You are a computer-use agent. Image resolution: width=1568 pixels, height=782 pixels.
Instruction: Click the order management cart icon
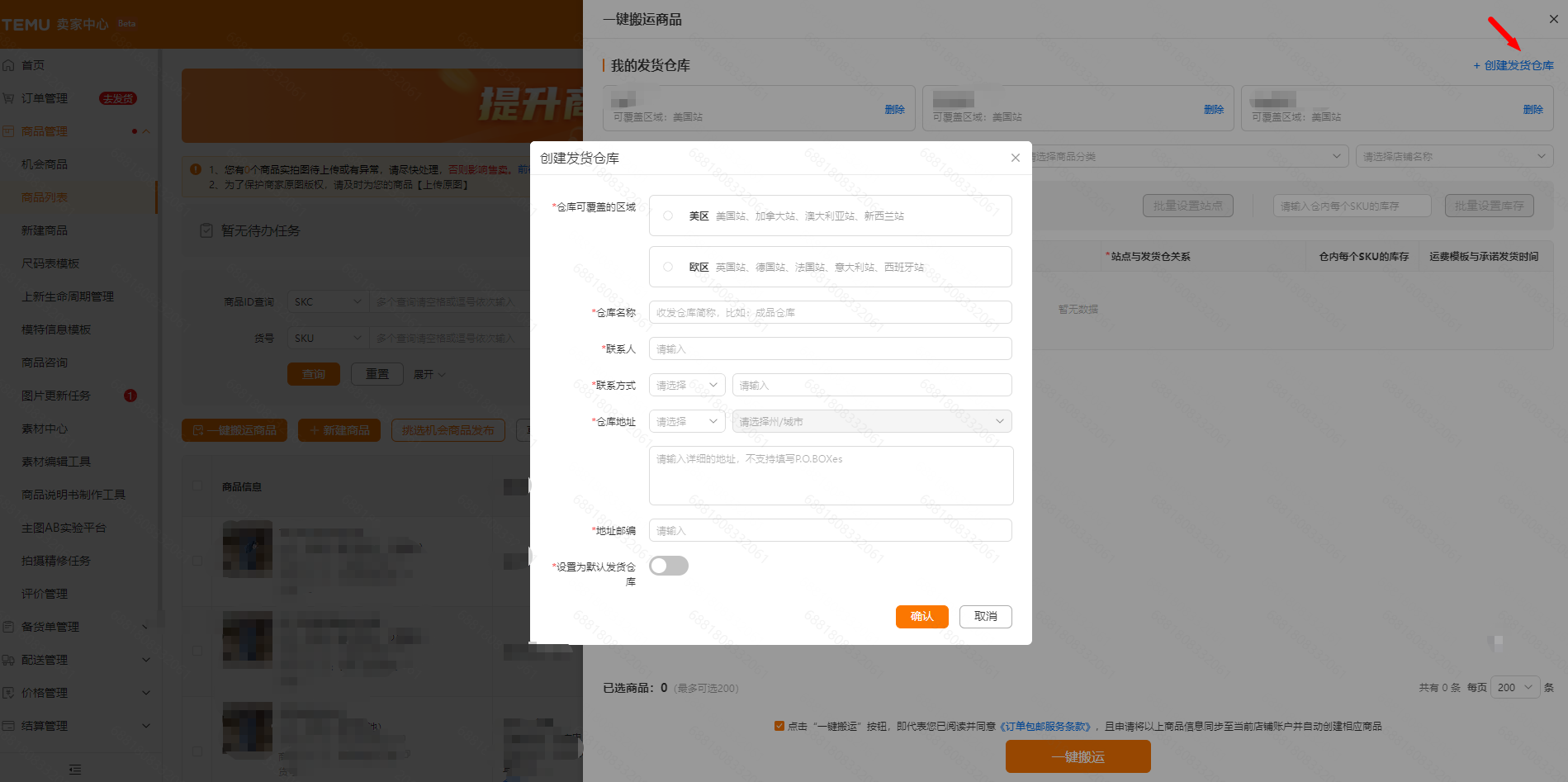click(x=8, y=98)
